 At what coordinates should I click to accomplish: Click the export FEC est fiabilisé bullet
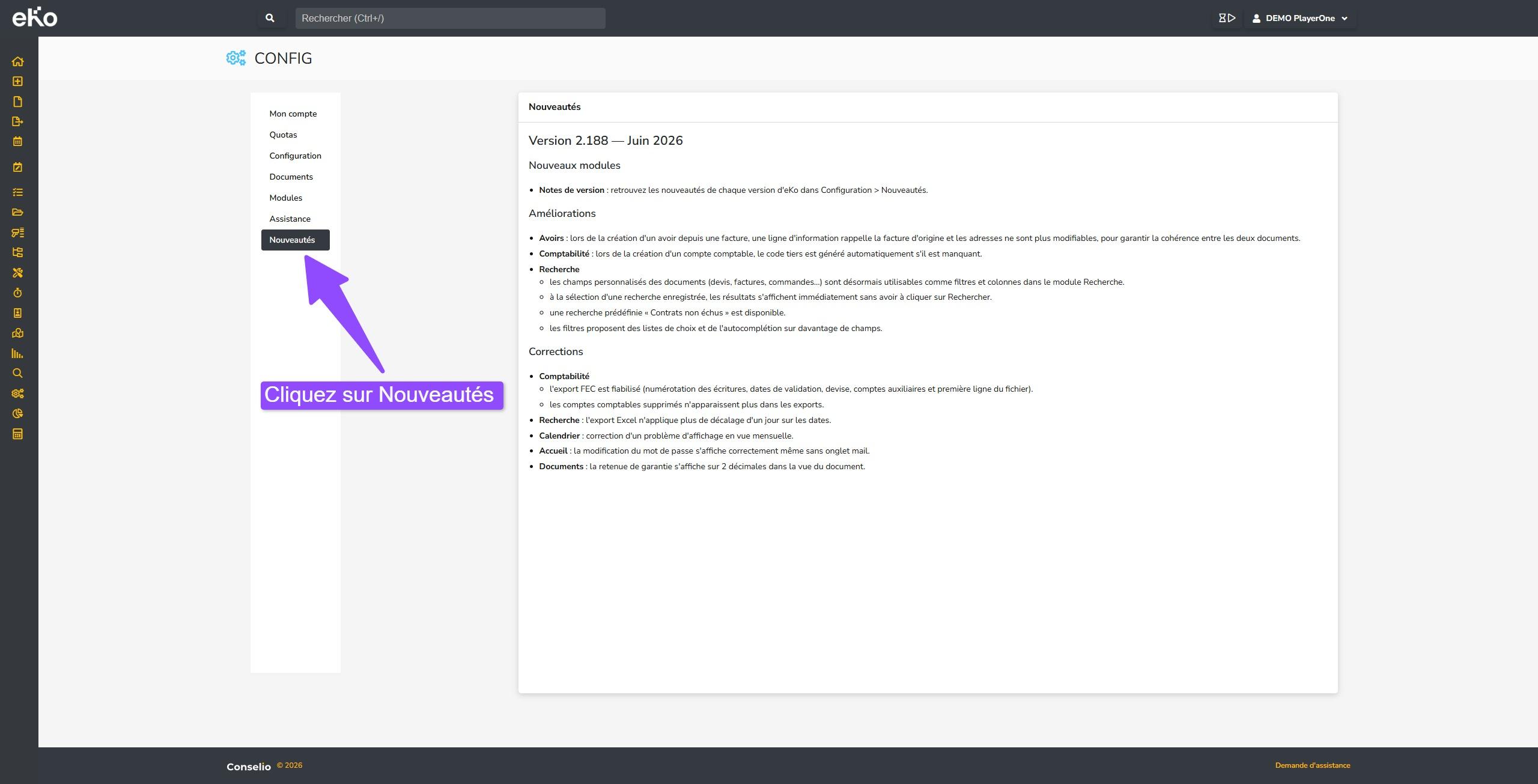(x=791, y=389)
